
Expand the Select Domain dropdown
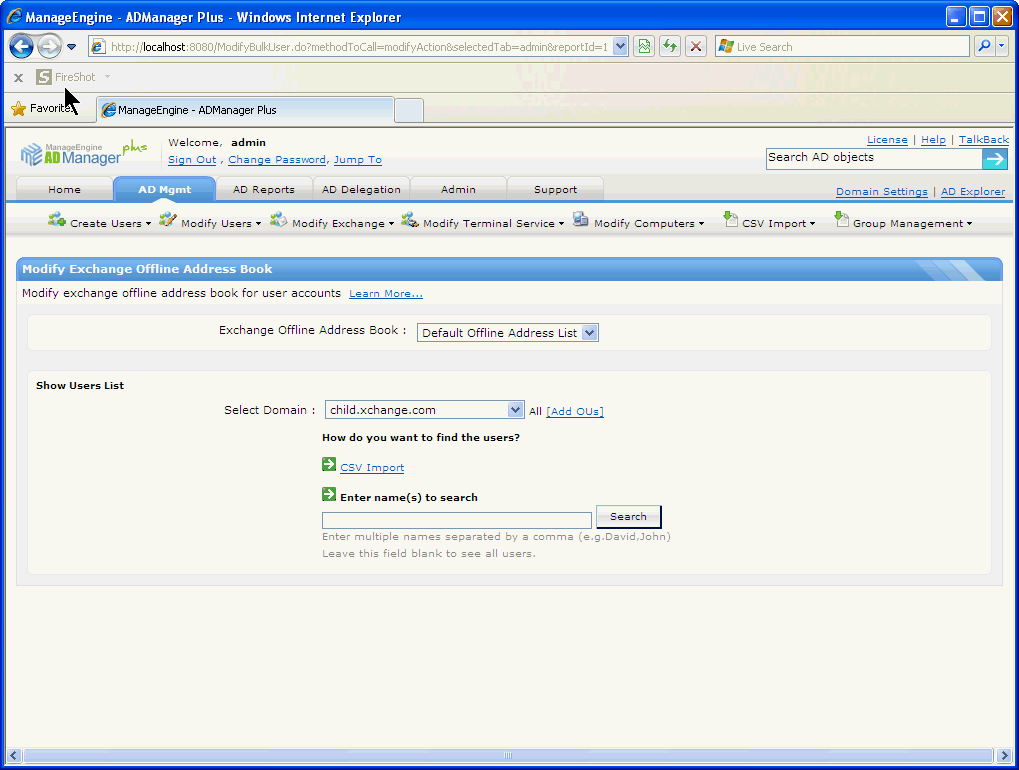[514, 409]
